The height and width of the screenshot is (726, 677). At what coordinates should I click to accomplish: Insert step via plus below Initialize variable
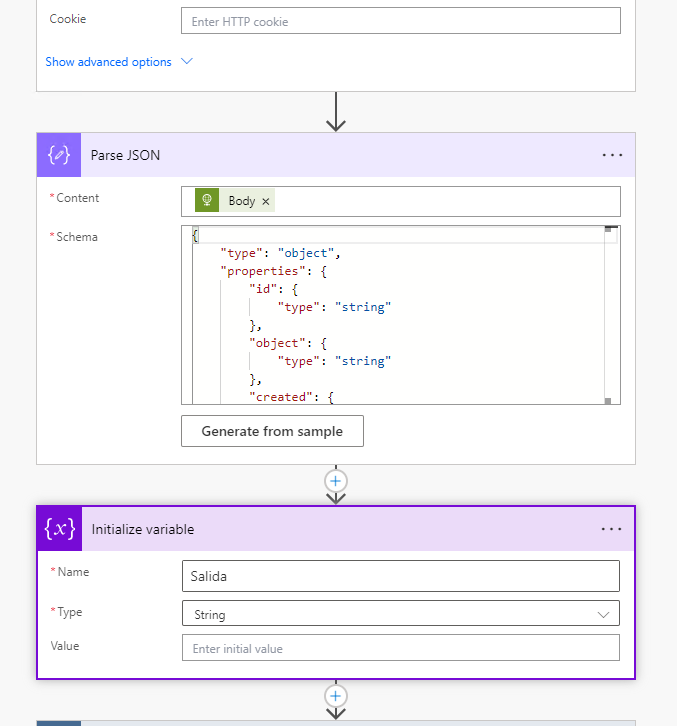[x=336, y=695]
